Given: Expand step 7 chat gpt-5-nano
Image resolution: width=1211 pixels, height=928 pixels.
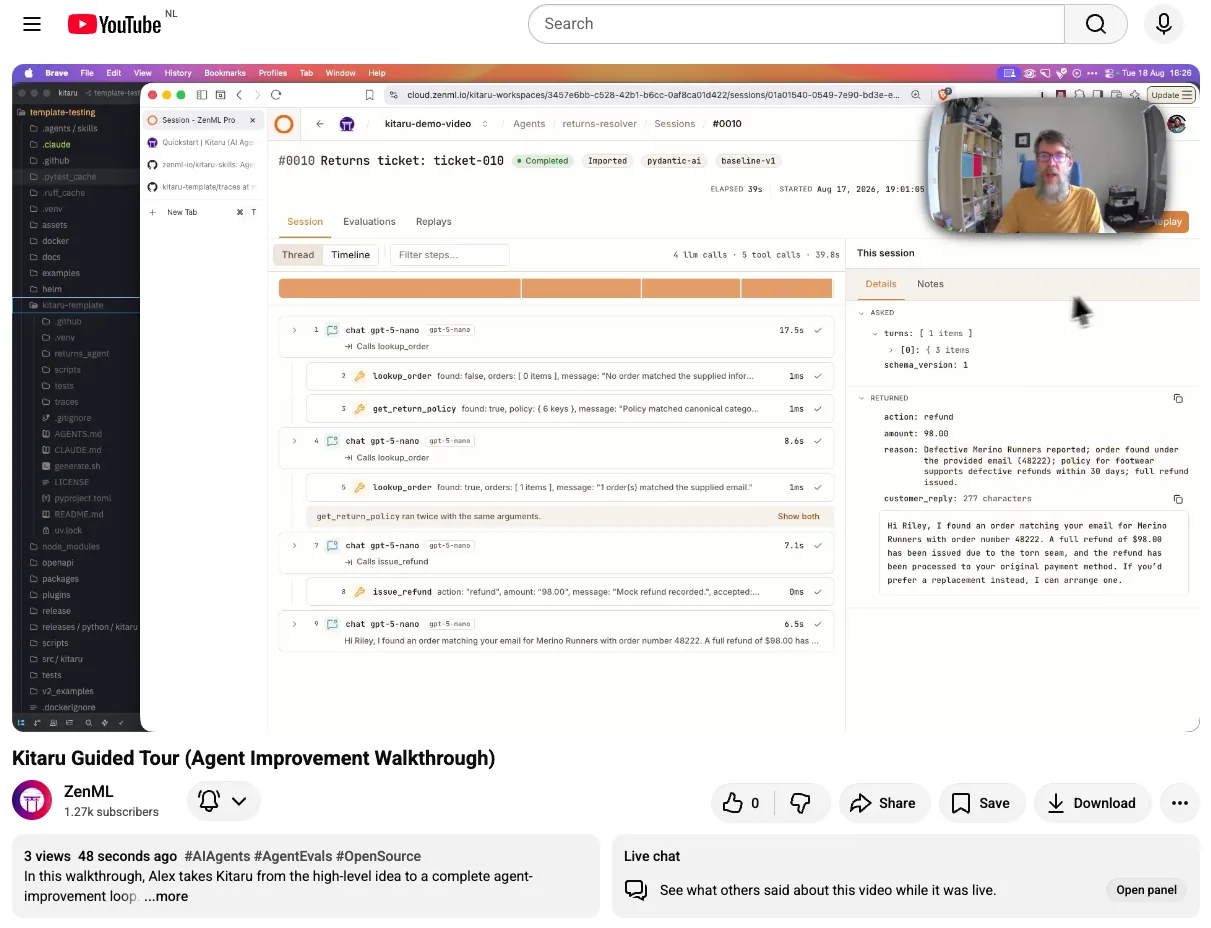Looking at the screenshot, I should [x=294, y=546].
